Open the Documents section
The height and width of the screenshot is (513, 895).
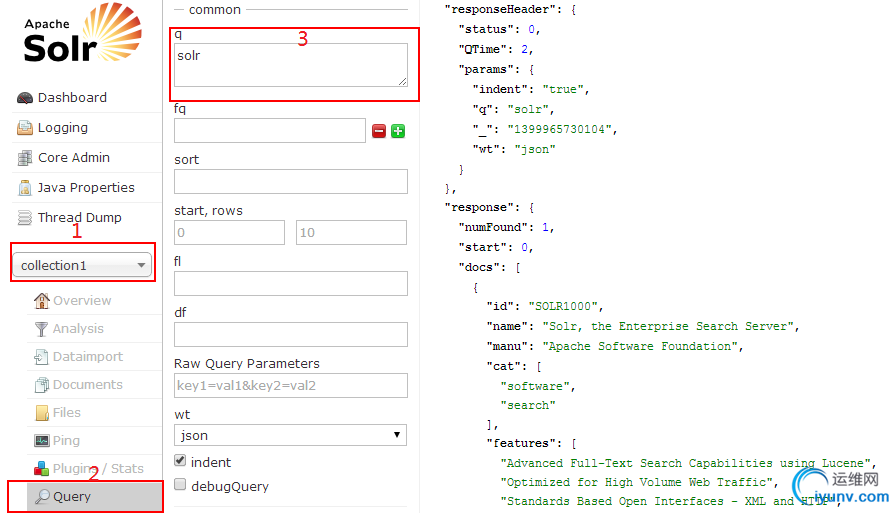click(x=88, y=385)
